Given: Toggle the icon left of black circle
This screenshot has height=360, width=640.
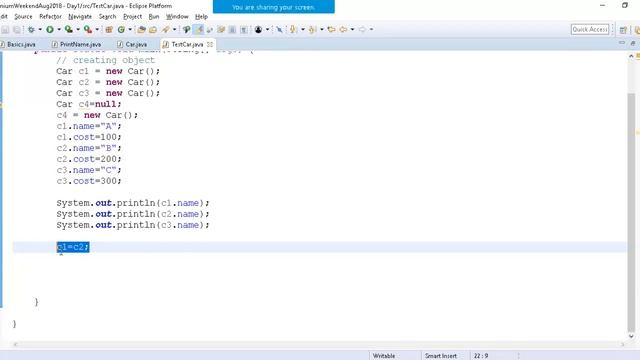Looking at the screenshot, I should coord(244,29).
